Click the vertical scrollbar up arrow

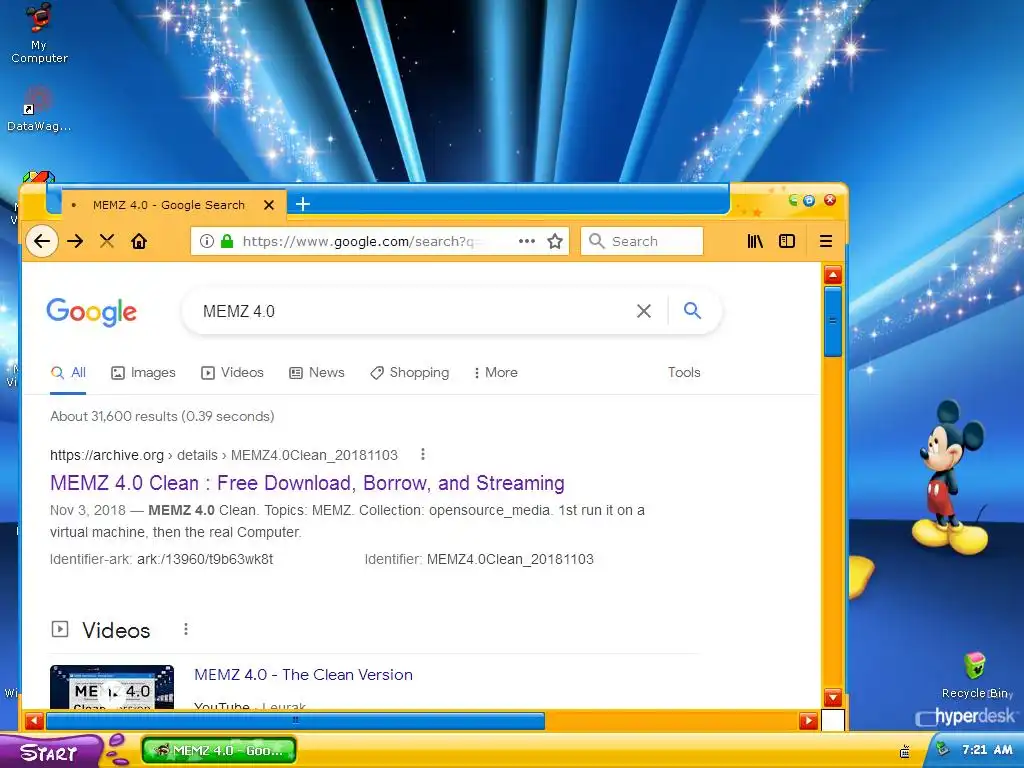tap(833, 275)
